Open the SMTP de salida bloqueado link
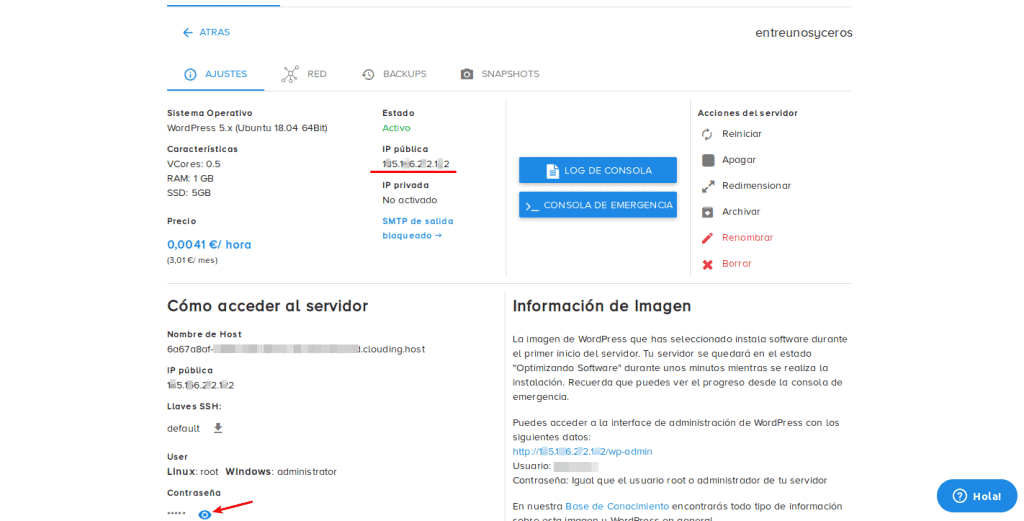 coord(418,229)
